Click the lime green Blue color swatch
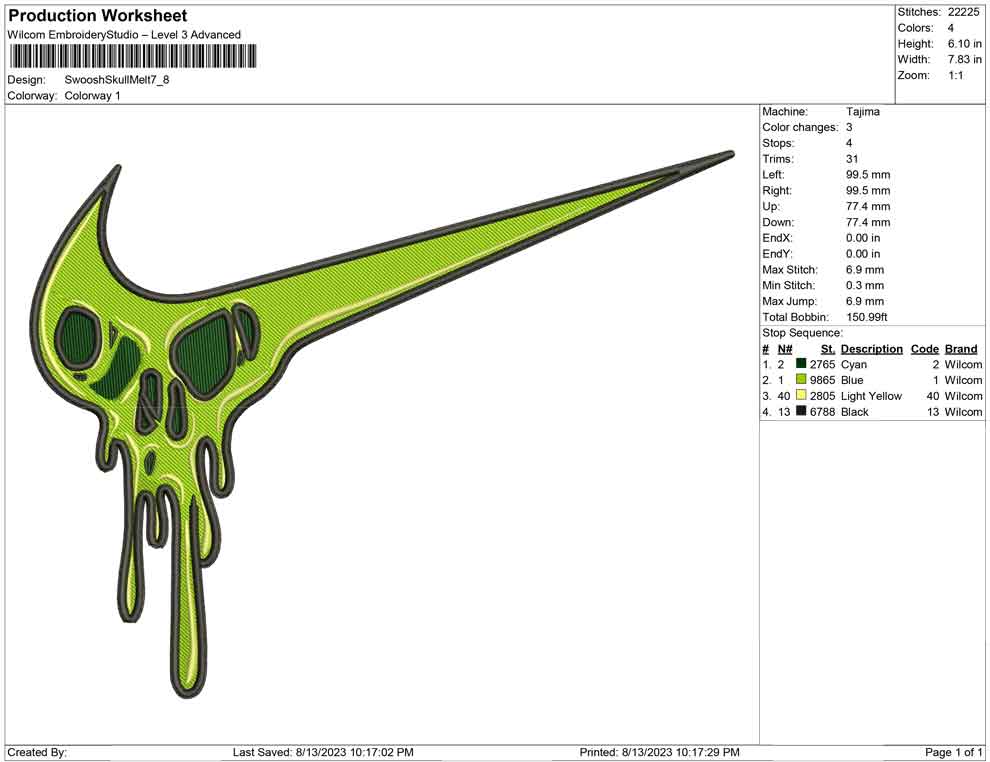 (801, 379)
